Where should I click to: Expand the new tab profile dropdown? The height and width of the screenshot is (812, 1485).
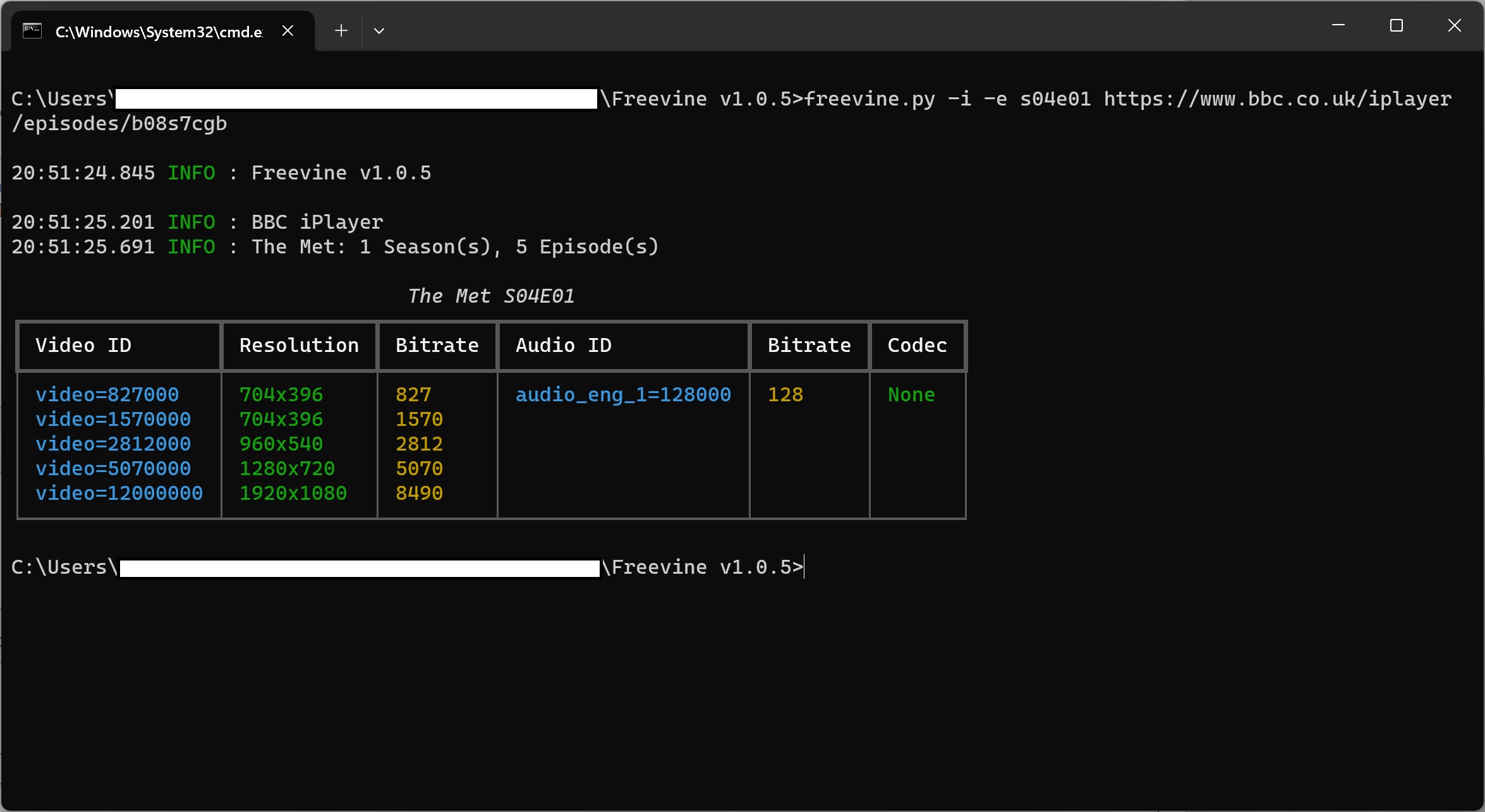pos(379,30)
